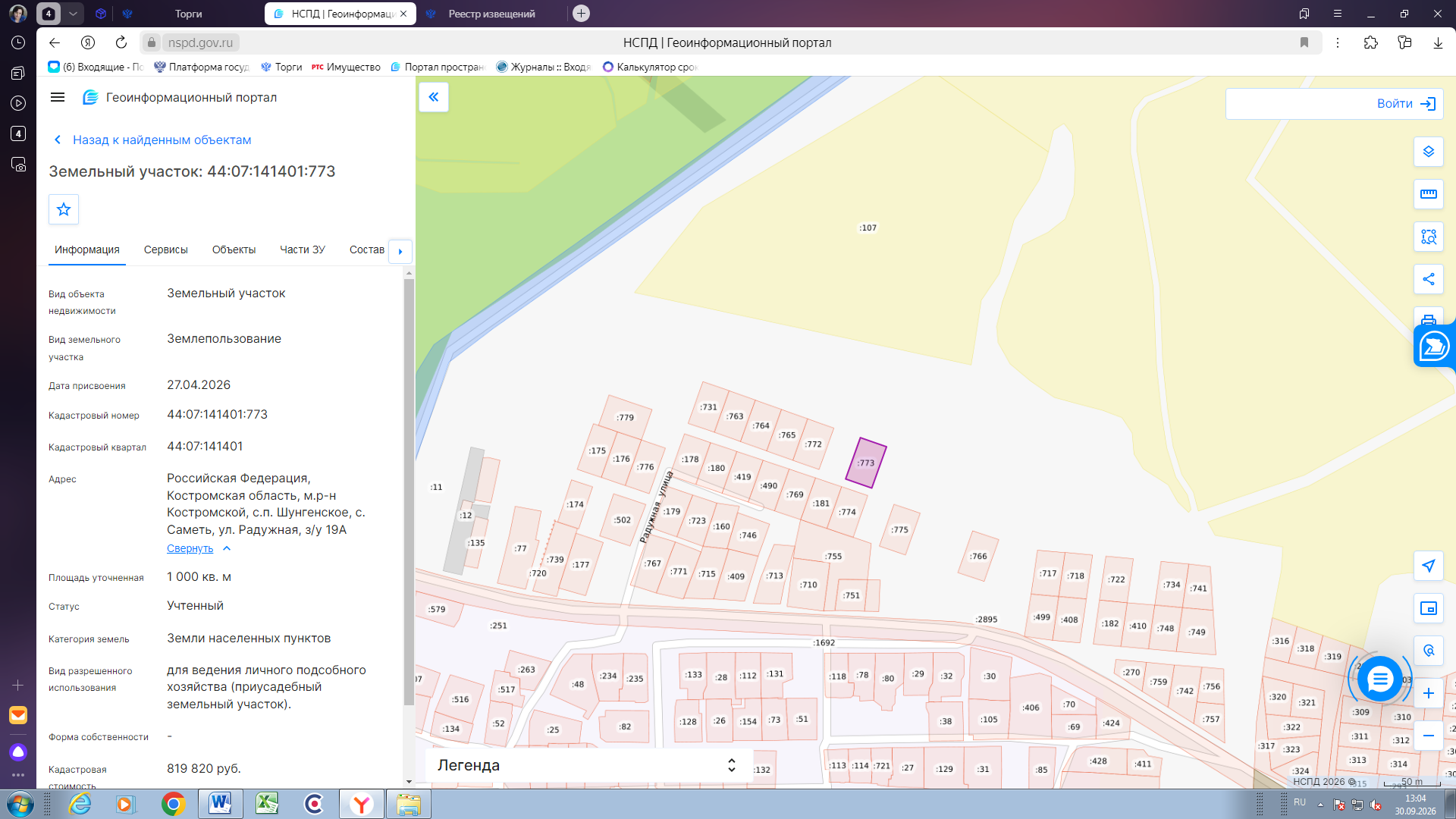Open the tab group dropdown arrow
1456x819 pixels.
click(x=73, y=14)
